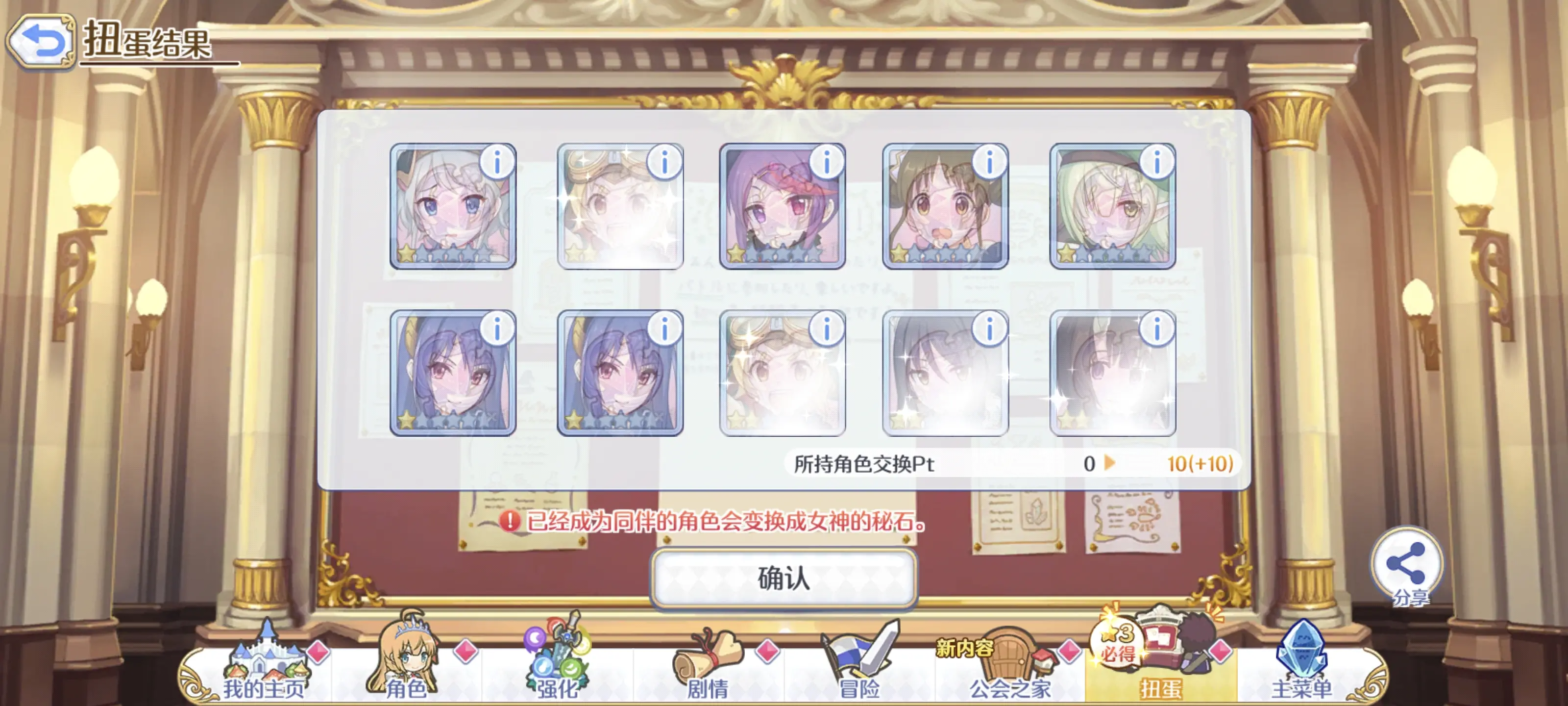
Task: Select the second blue-haired character thumbnail
Action: pyautogui.click(x=620, y=373)
